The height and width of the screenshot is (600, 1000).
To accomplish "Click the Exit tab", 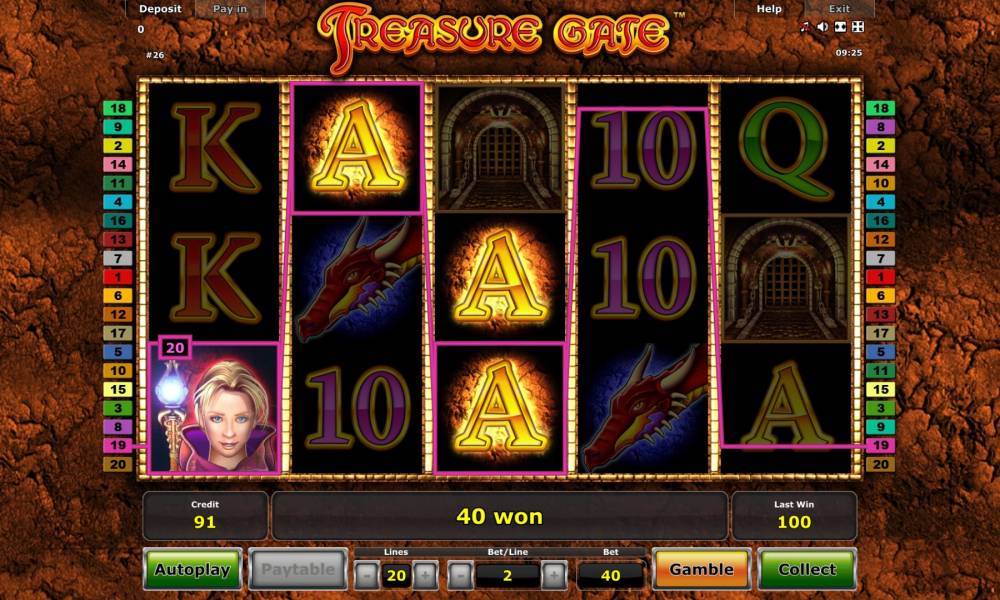I will pos(839,9).
